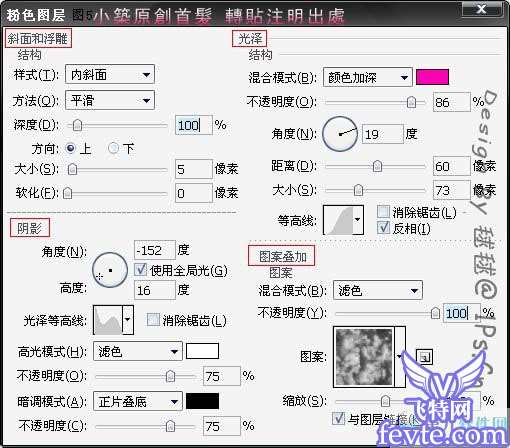Select the 下 direction radio button

click(x=113, y=148)
